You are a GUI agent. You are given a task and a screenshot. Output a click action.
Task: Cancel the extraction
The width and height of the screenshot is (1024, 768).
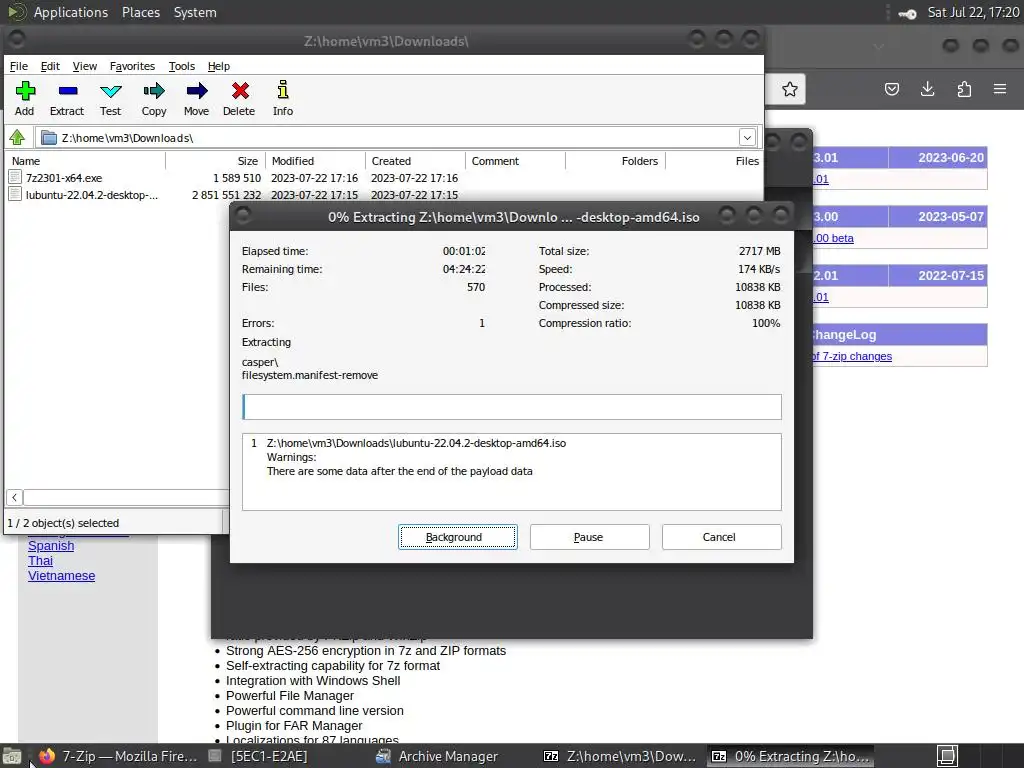click(x=721, y=537)
